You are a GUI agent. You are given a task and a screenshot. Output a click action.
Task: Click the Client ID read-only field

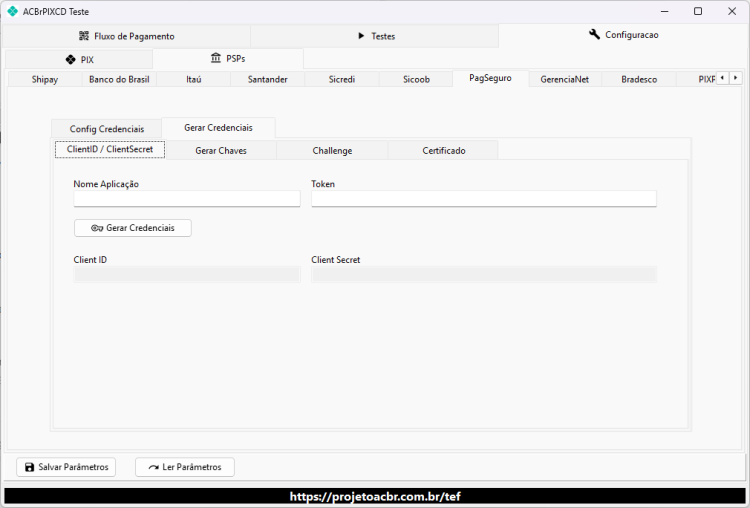(x=187, y=275)
